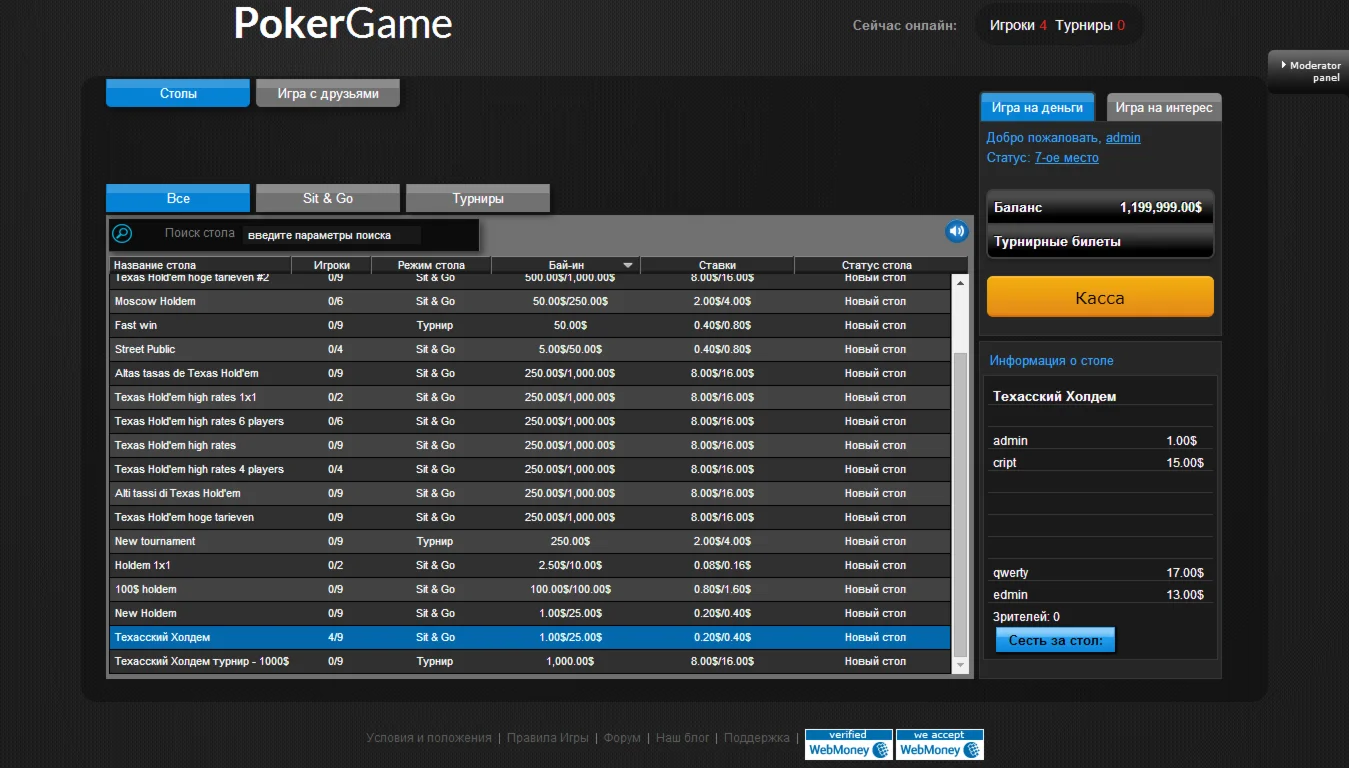Sort by Режим стола column header
1349x768 pixels.
(431, 265)
